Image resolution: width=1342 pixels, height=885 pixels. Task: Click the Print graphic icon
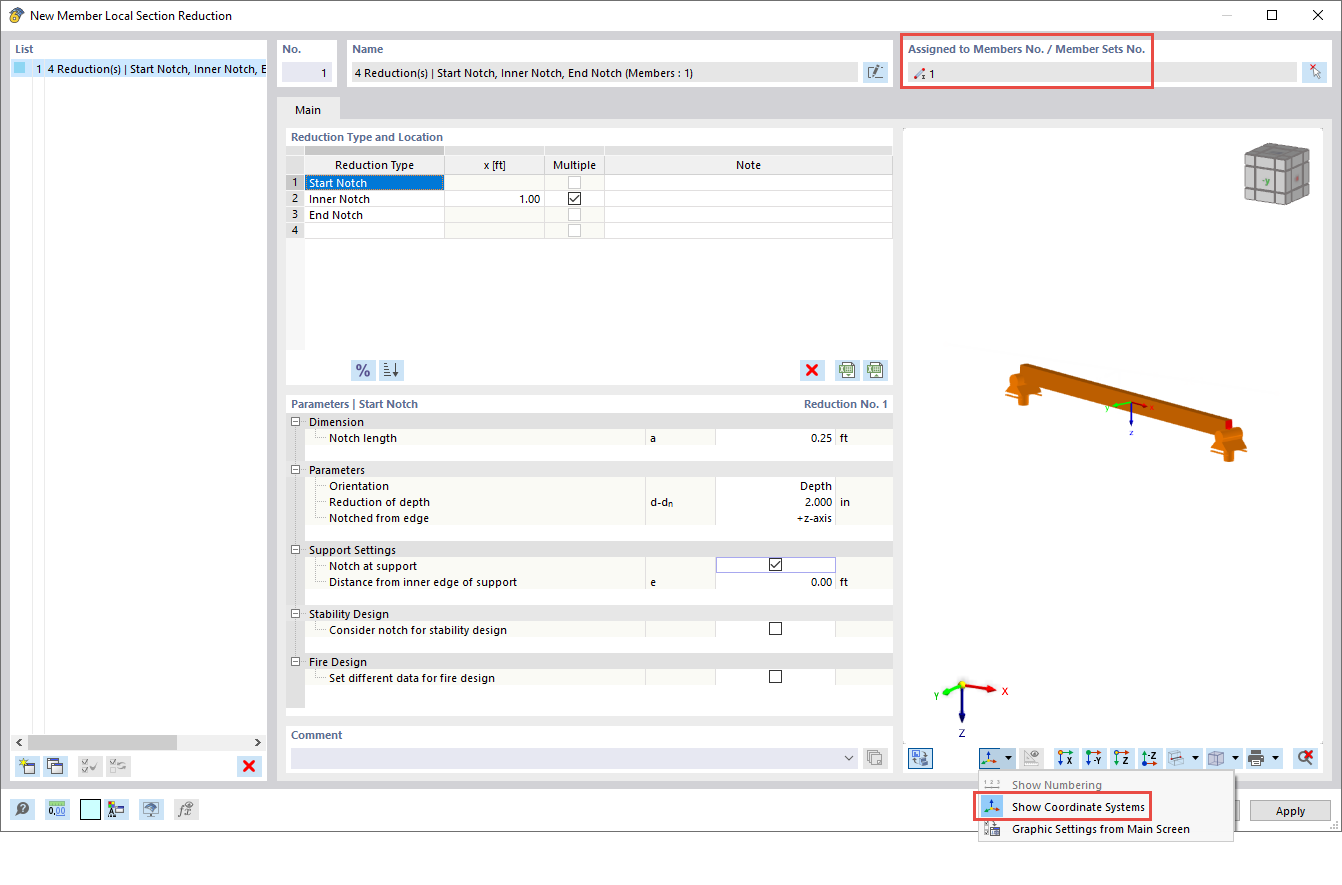[x=1257, y=758]
